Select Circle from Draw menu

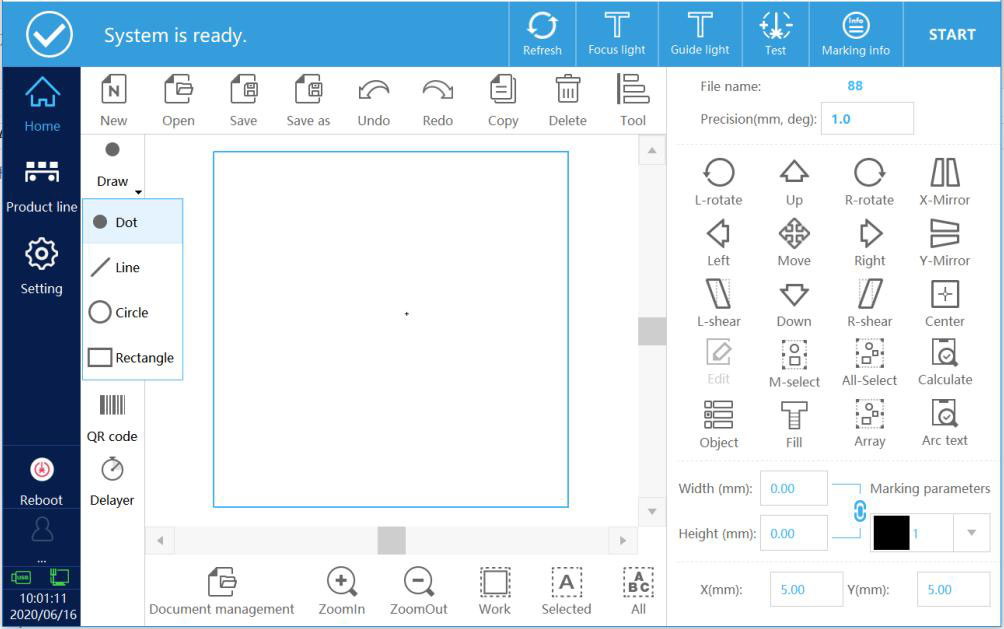(x=133, y=312)
